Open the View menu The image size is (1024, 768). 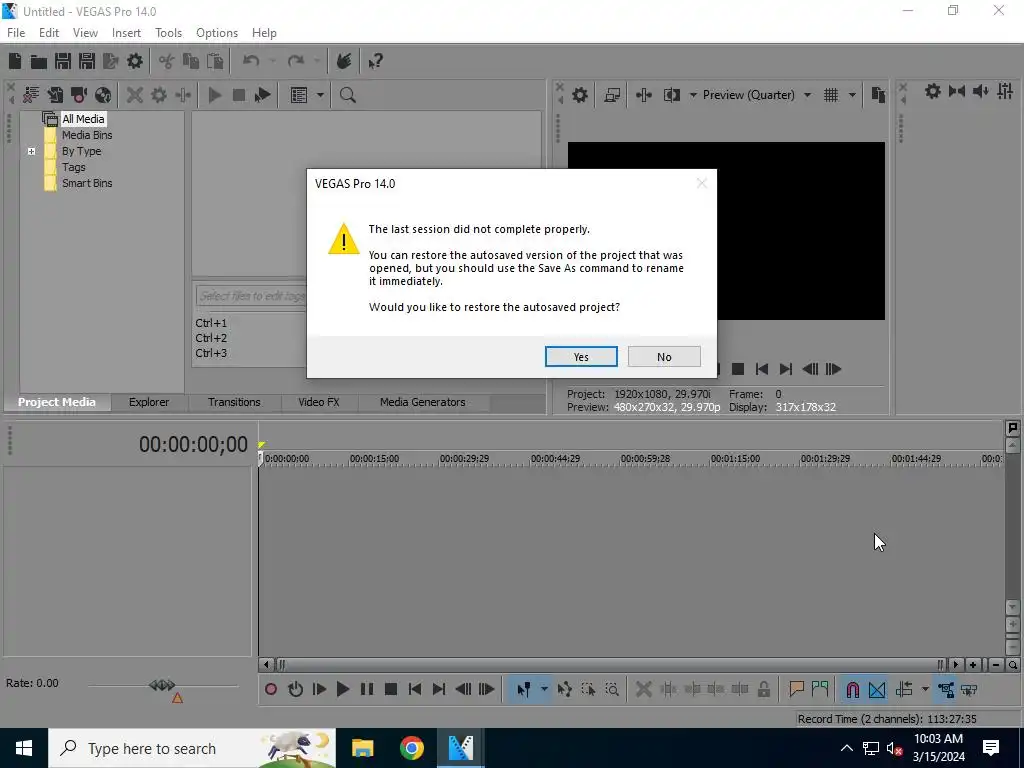click(85, 33)
